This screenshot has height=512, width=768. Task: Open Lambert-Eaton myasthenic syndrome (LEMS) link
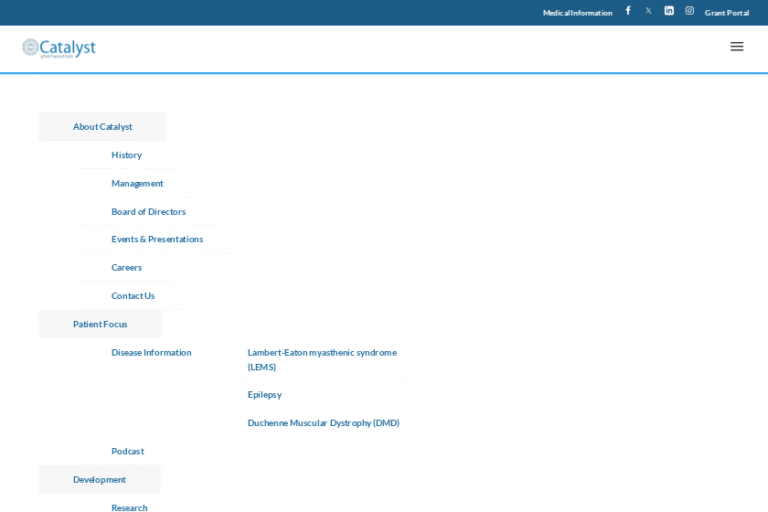[321, 359]
